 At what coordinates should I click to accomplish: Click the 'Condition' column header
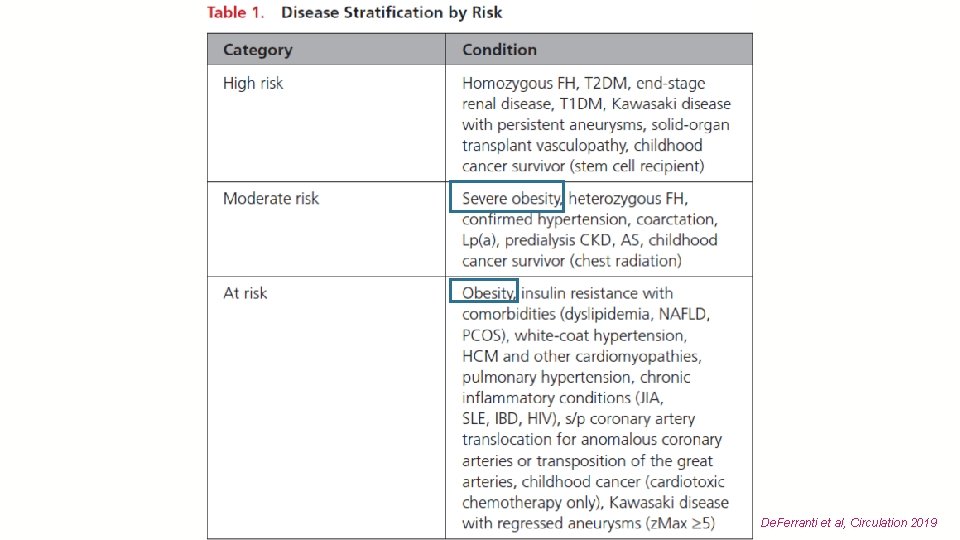[x=599, y=50]
